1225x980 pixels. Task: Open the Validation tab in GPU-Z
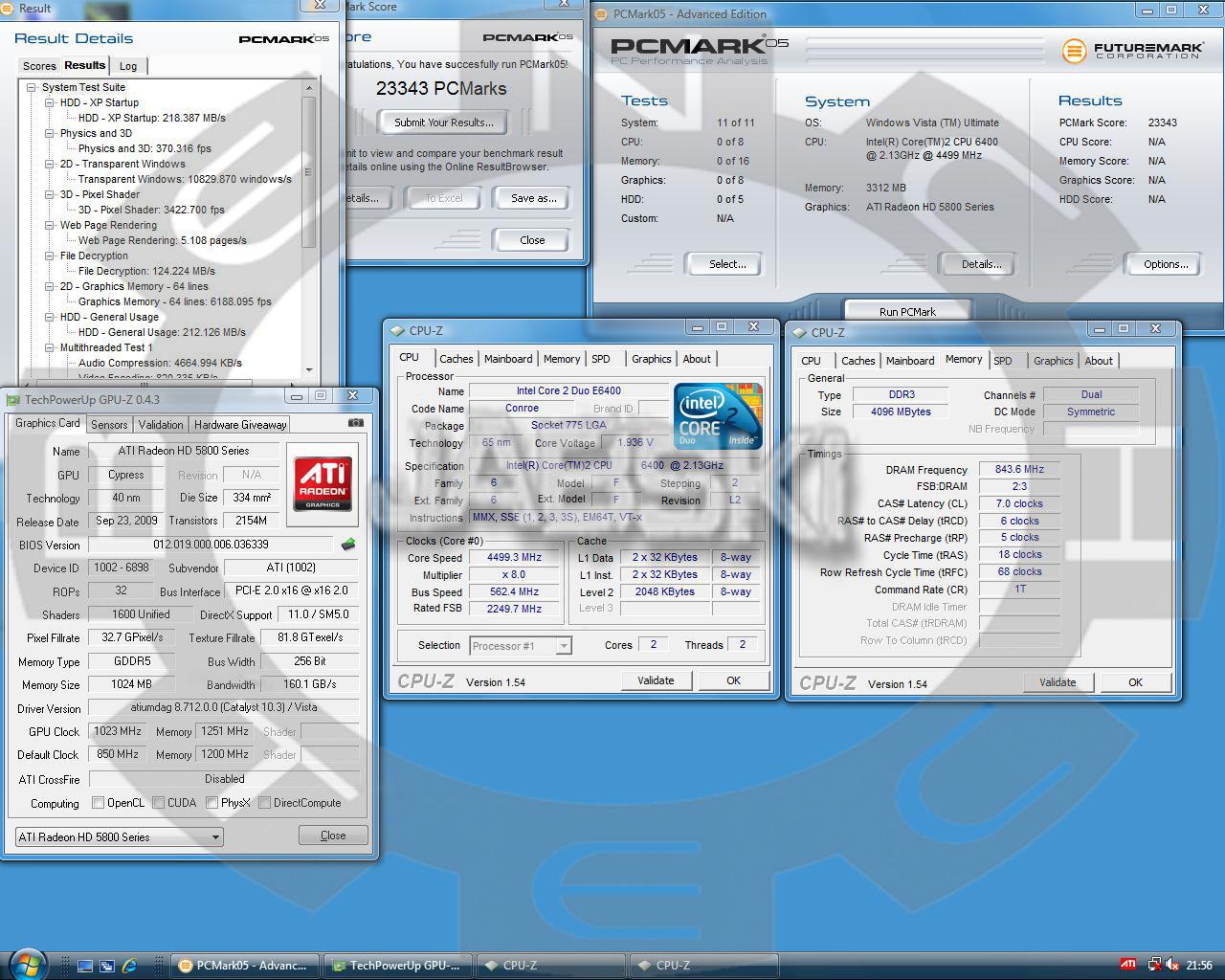coord(161,425)
